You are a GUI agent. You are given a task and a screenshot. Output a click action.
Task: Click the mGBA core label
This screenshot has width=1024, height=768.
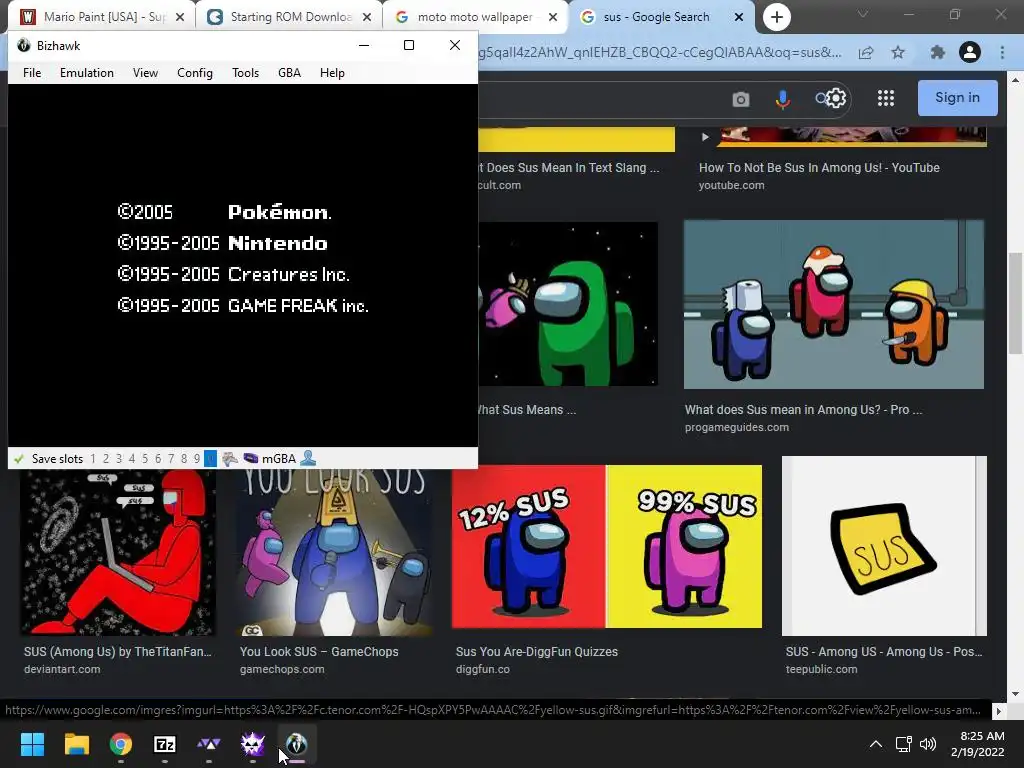point(279,458)
